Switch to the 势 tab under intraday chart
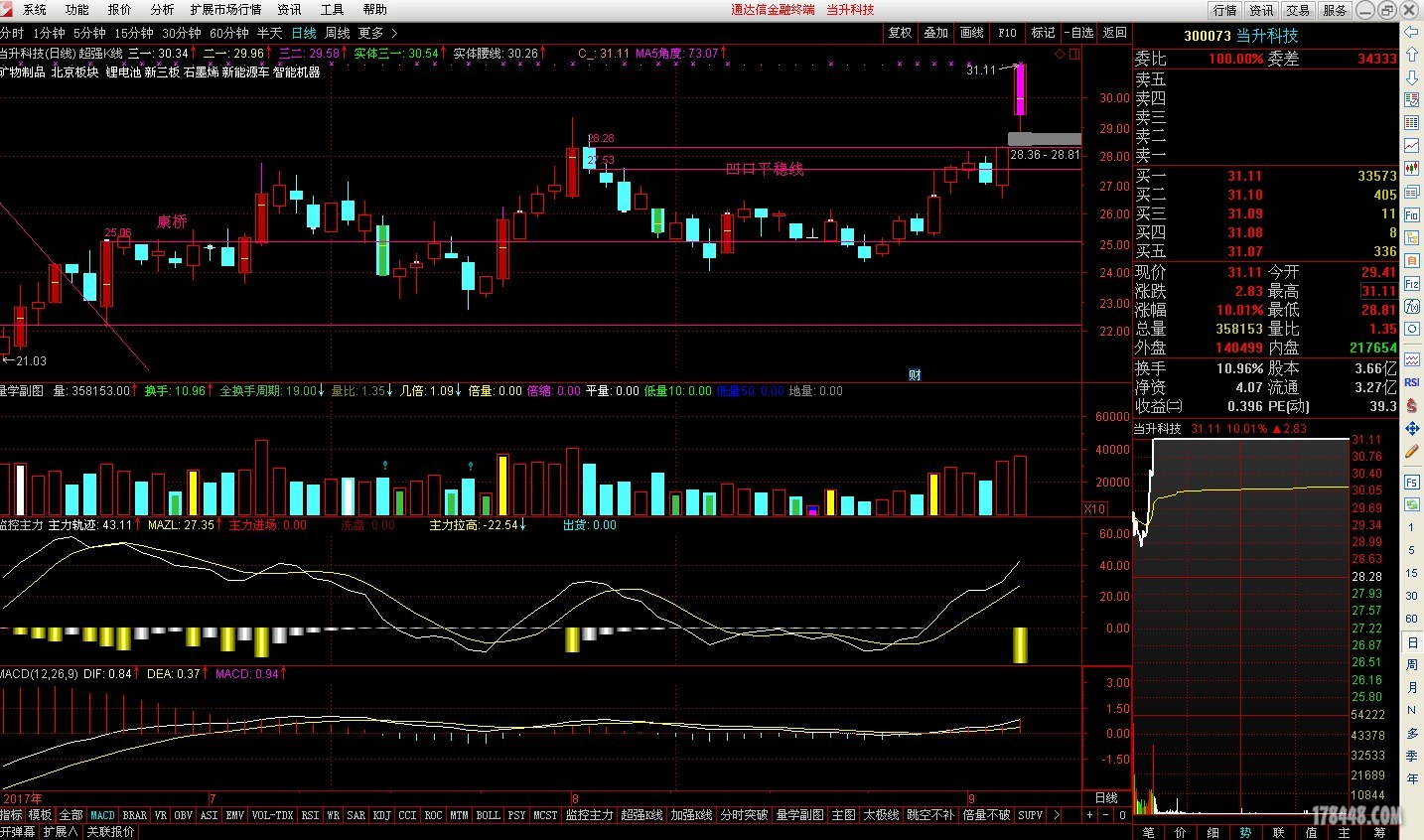 click(1246, 832)
